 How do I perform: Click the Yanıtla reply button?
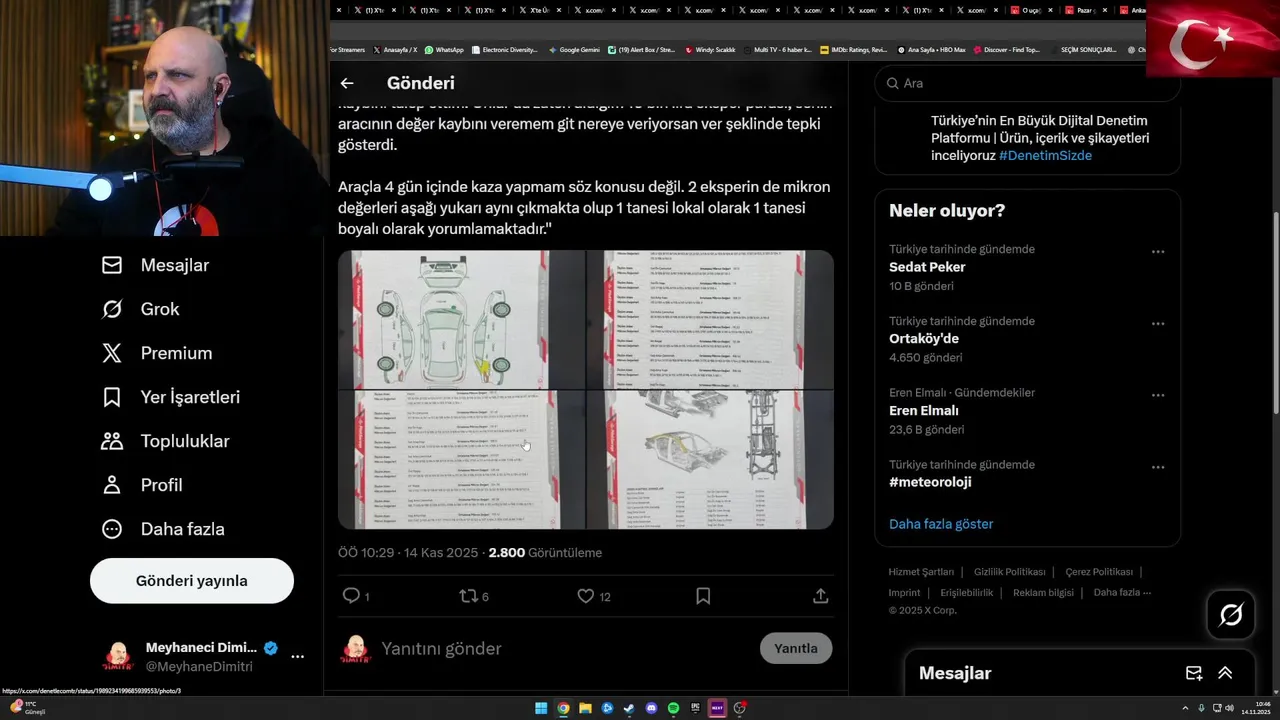(796, 648)
